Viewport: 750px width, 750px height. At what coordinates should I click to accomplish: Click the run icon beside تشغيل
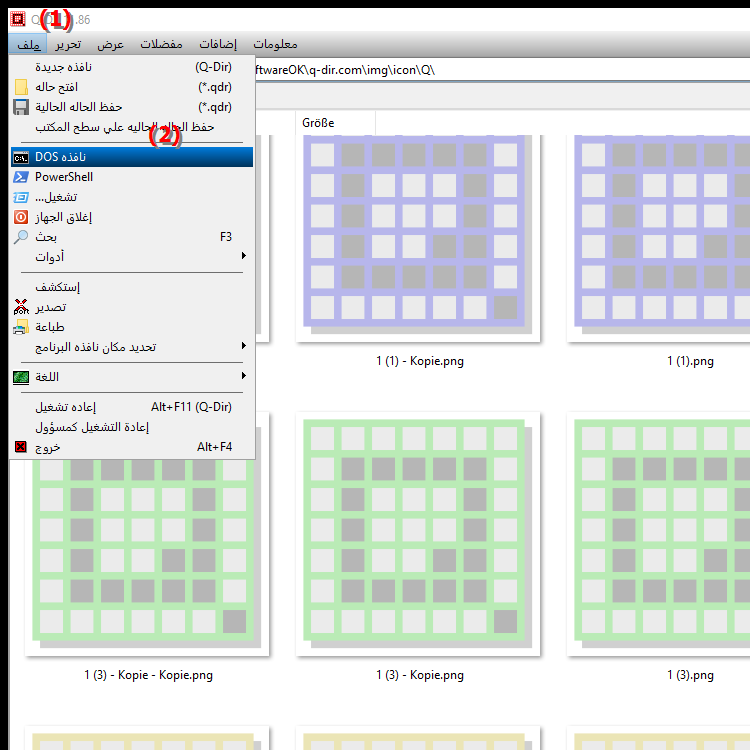click(21, 197)
